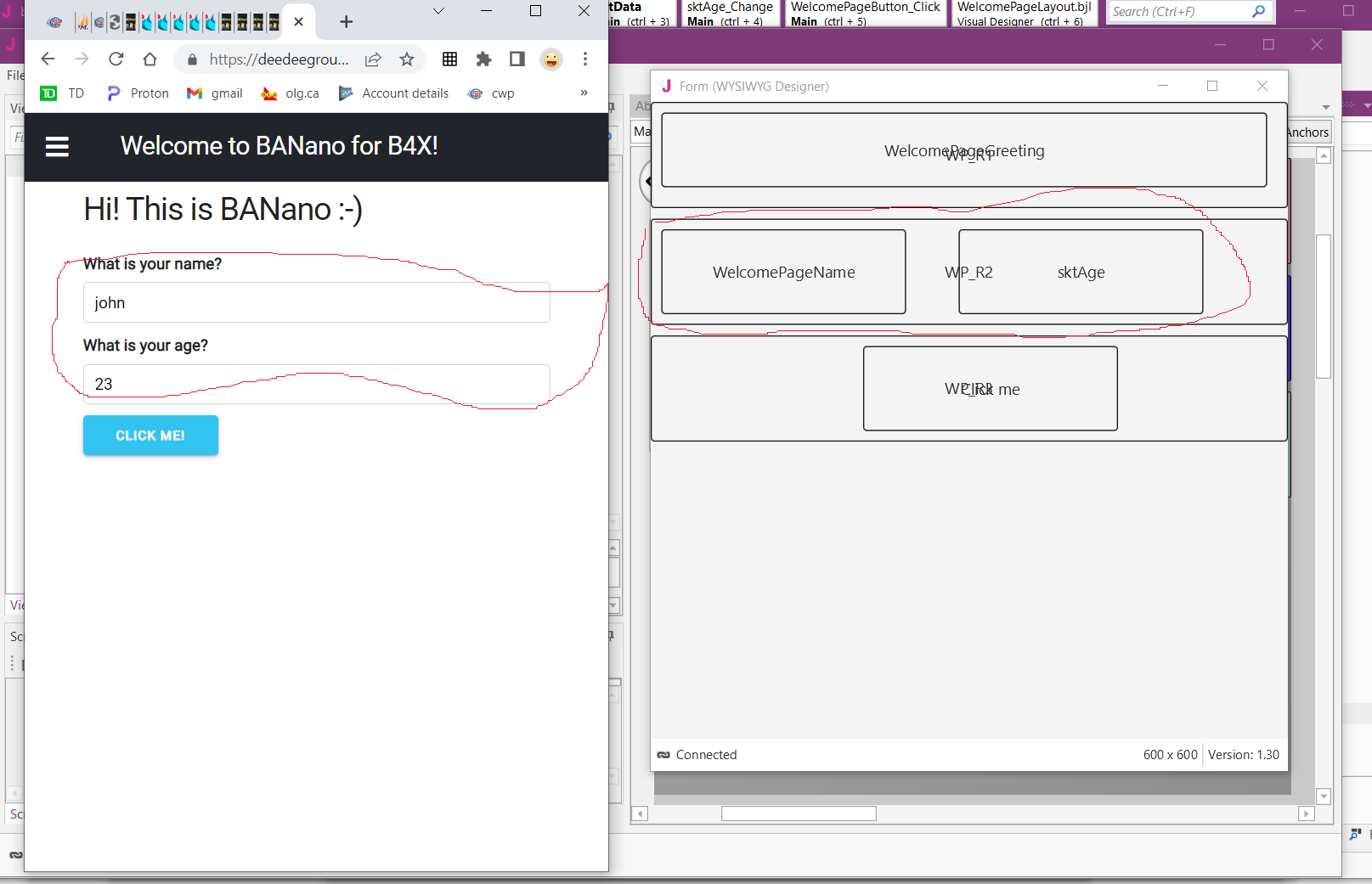Reload the BANano web page

pyautogui.click(x=116, y=59)
